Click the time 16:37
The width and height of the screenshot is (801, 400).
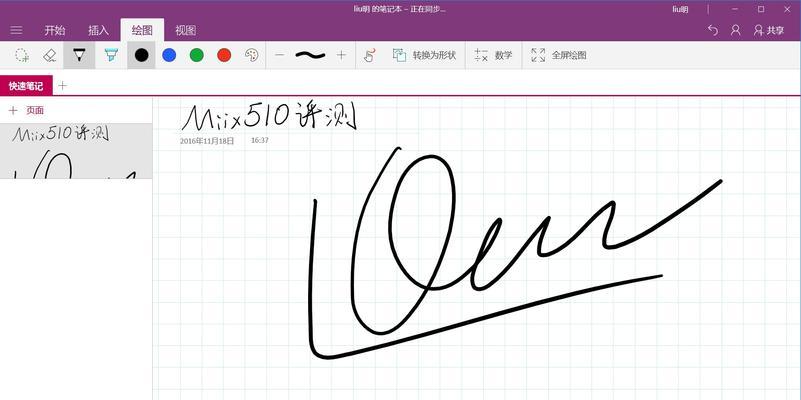[x=260, y=140]
